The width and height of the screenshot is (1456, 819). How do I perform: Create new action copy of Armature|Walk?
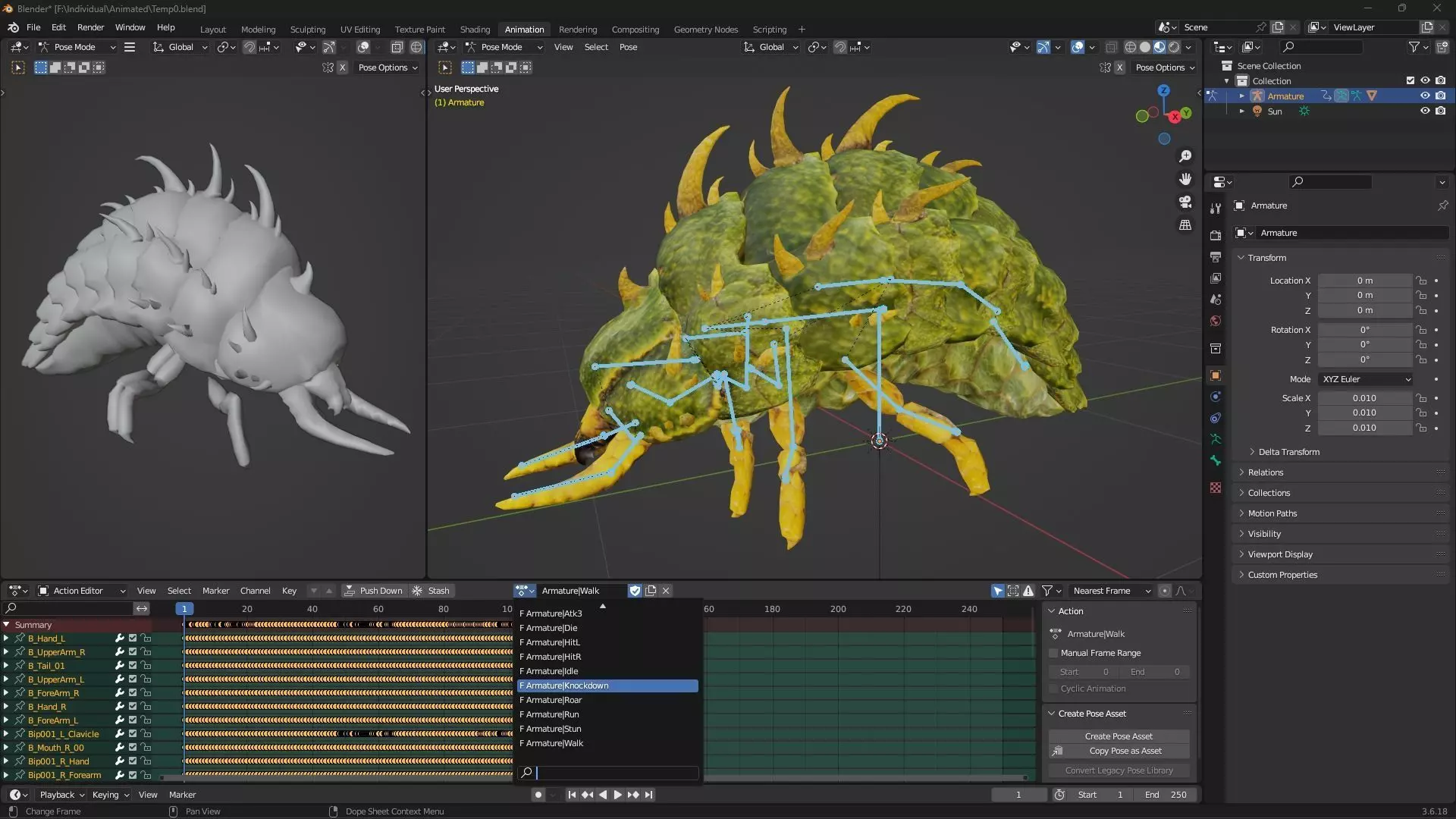pos(651,591)
